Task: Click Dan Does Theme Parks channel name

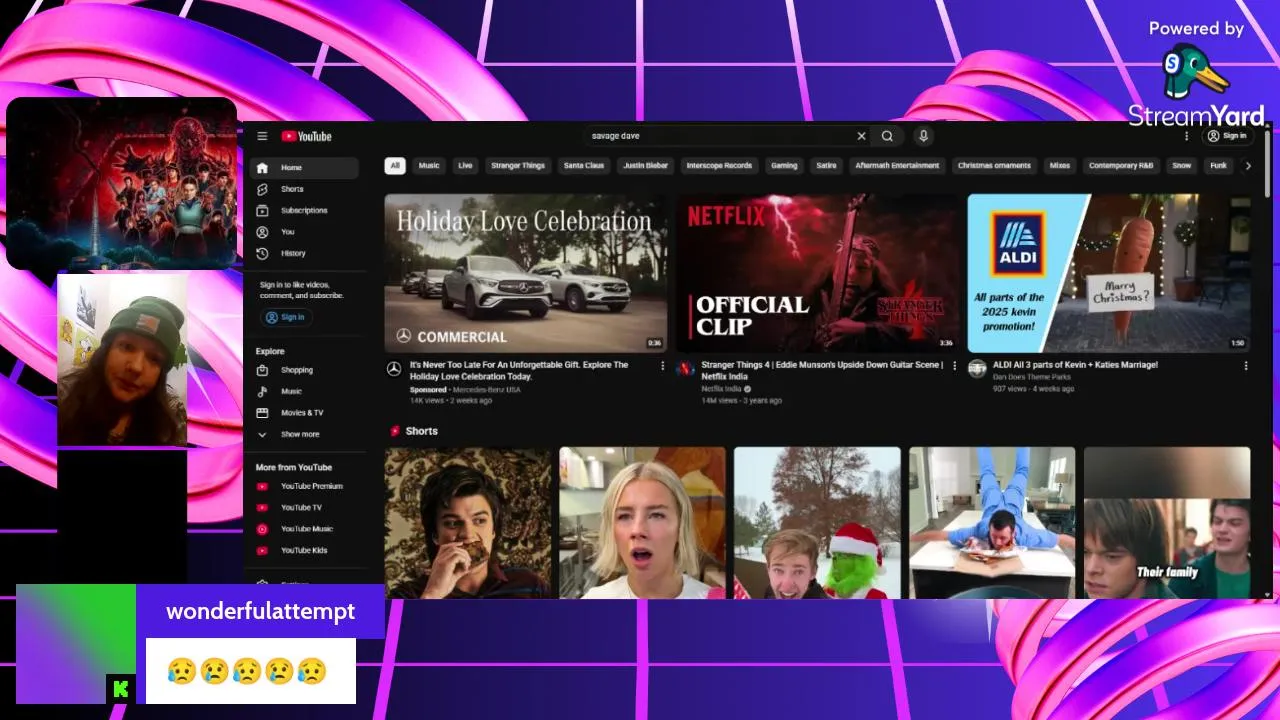Action: [x=1031, y=377]
